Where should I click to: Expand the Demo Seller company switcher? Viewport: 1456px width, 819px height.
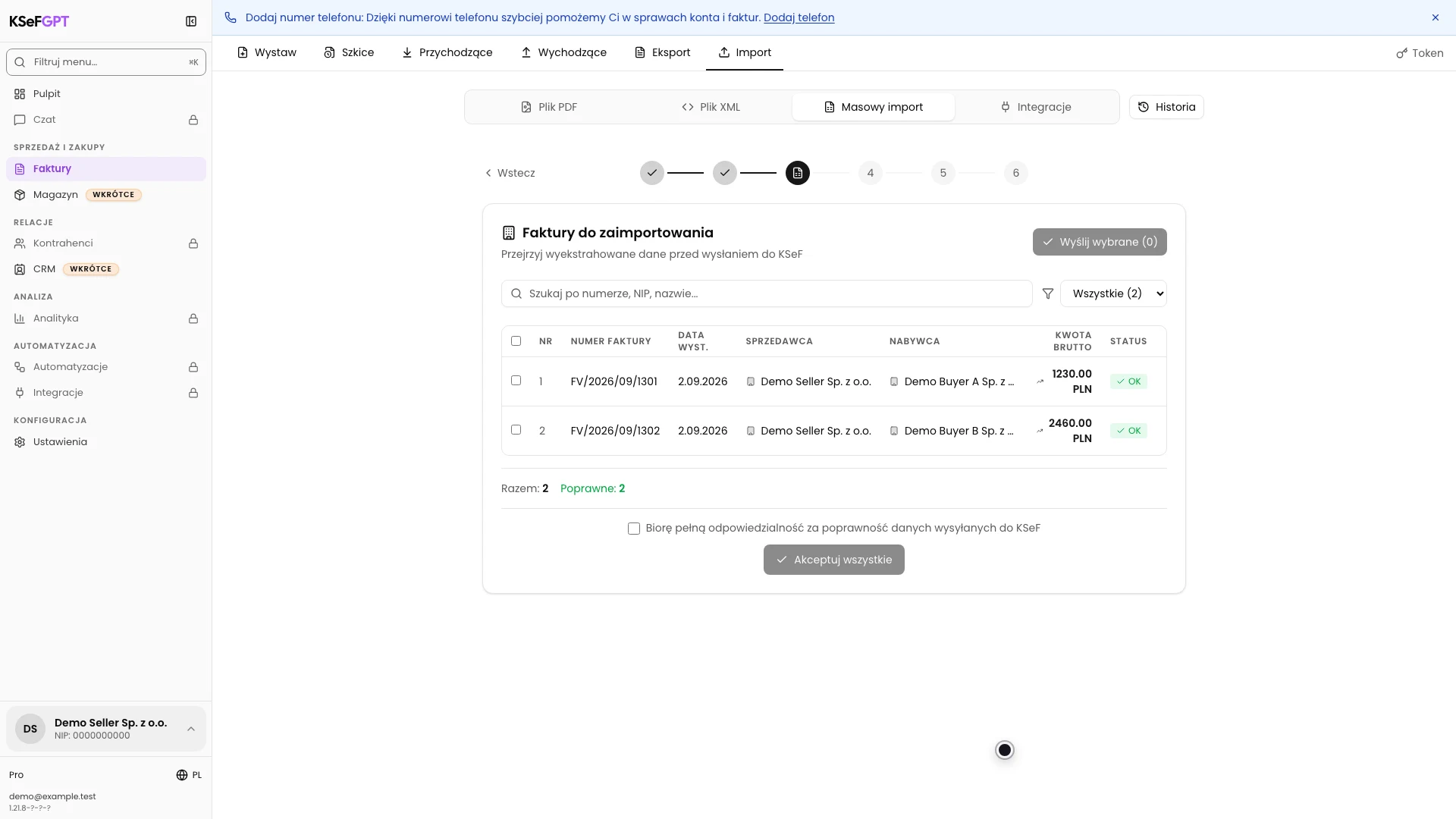[106, 729]
